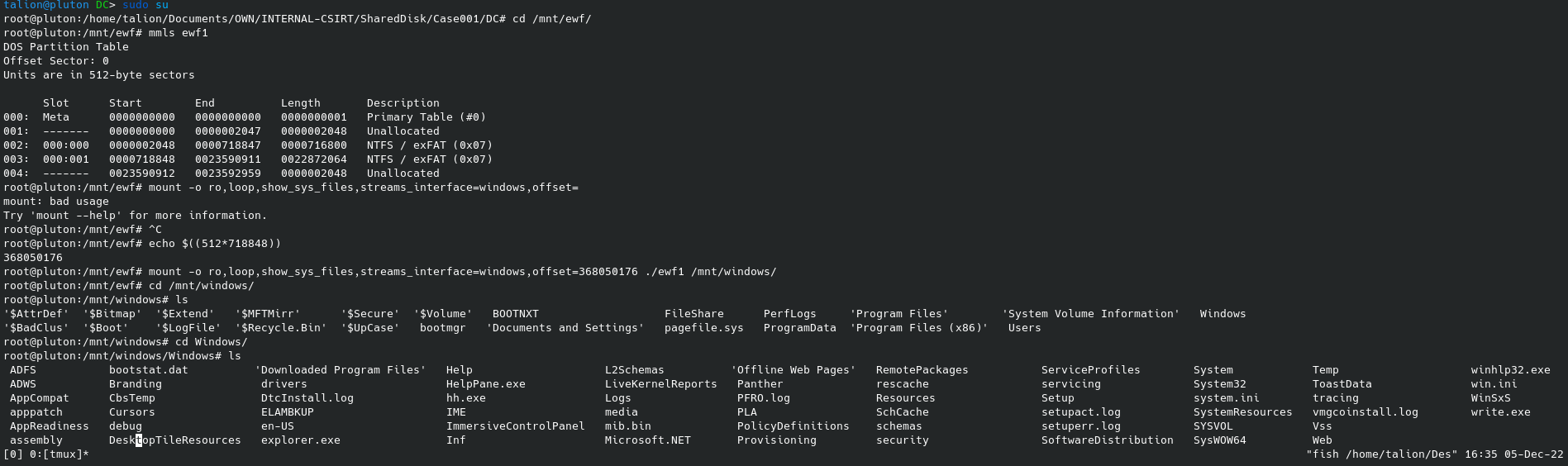Click the $Recycle.Bin entry
Viewport: 1568px width, 466px height.
pos(280,328)
